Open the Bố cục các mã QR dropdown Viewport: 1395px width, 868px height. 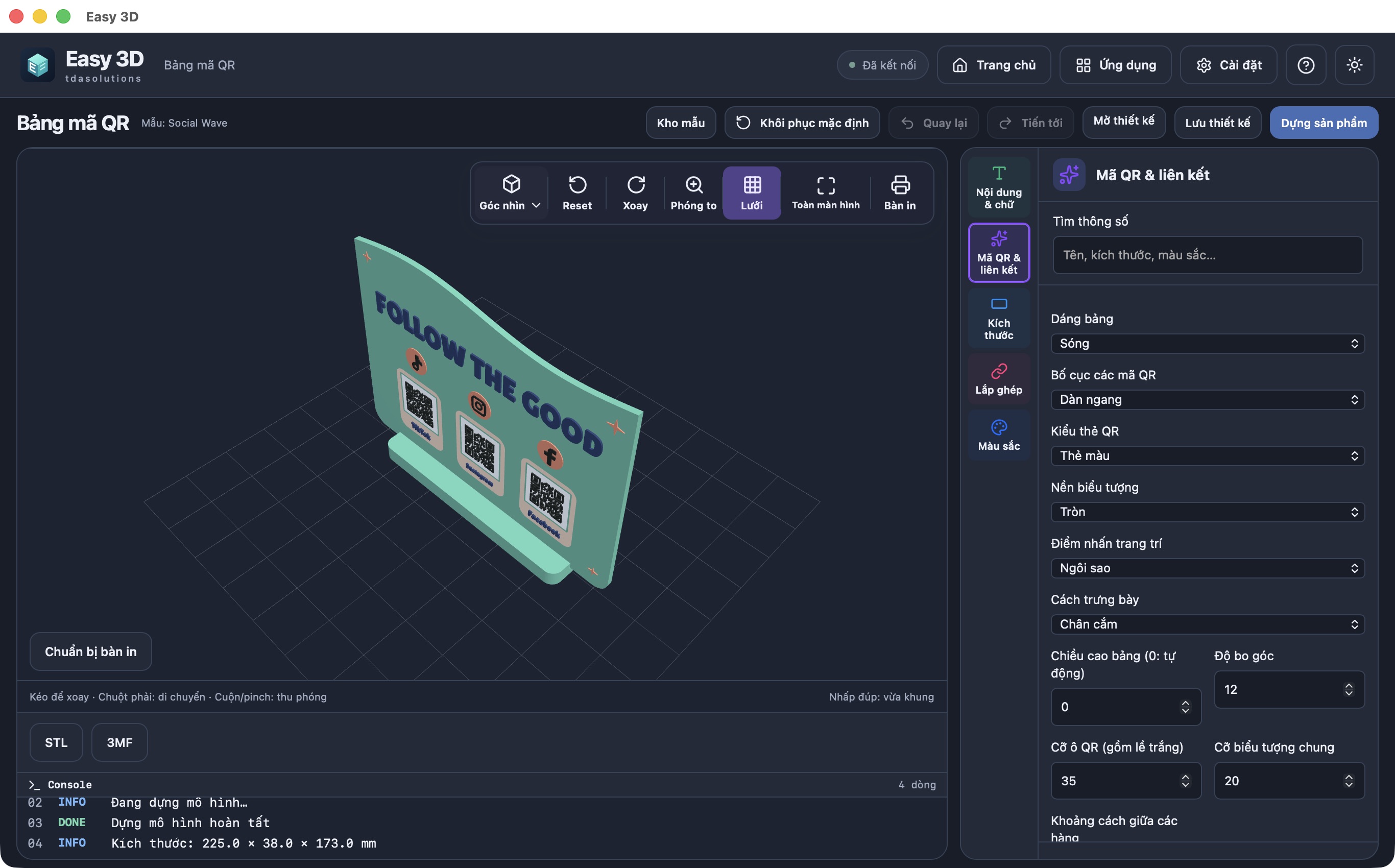[x=1207, y=400]
